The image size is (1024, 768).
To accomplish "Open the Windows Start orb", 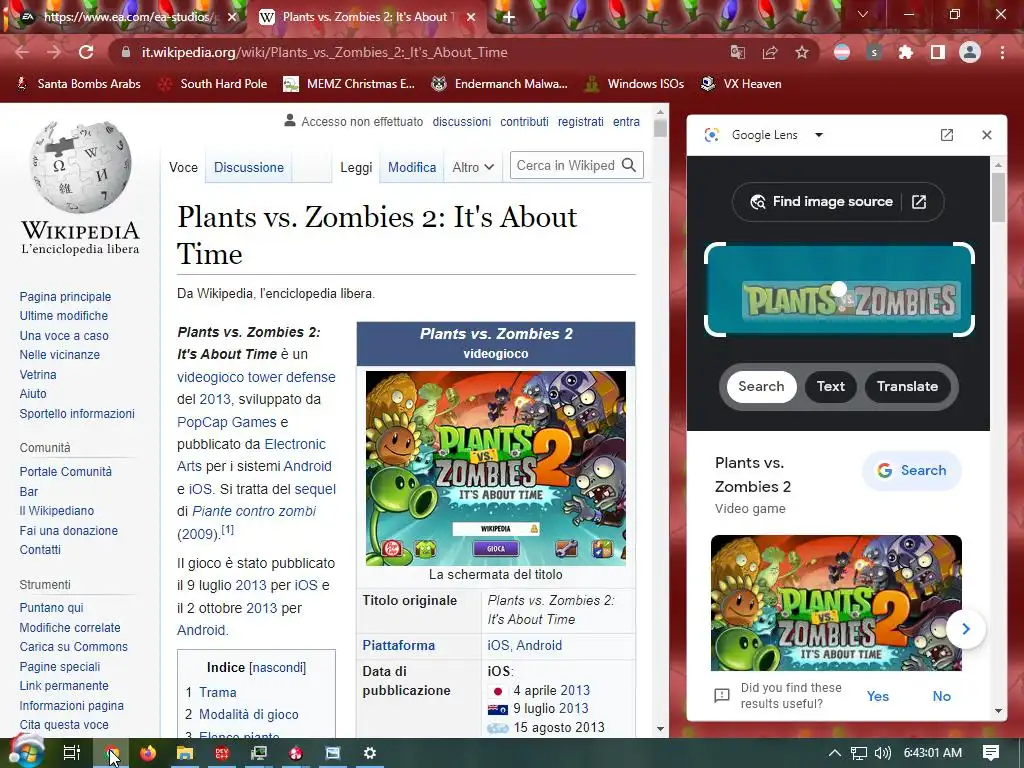I will tap(25, 753).
